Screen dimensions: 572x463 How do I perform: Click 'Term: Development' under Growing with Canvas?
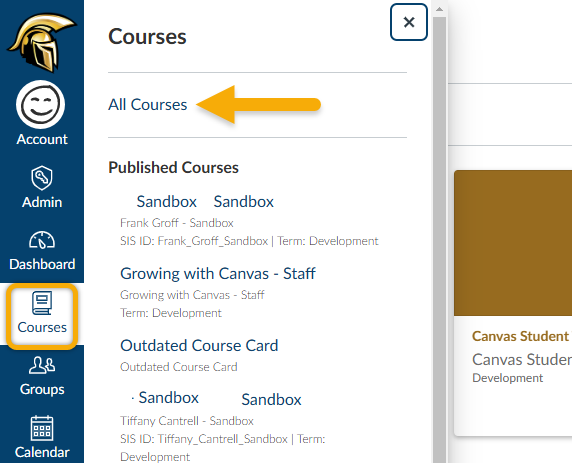(x=171, y=313)
